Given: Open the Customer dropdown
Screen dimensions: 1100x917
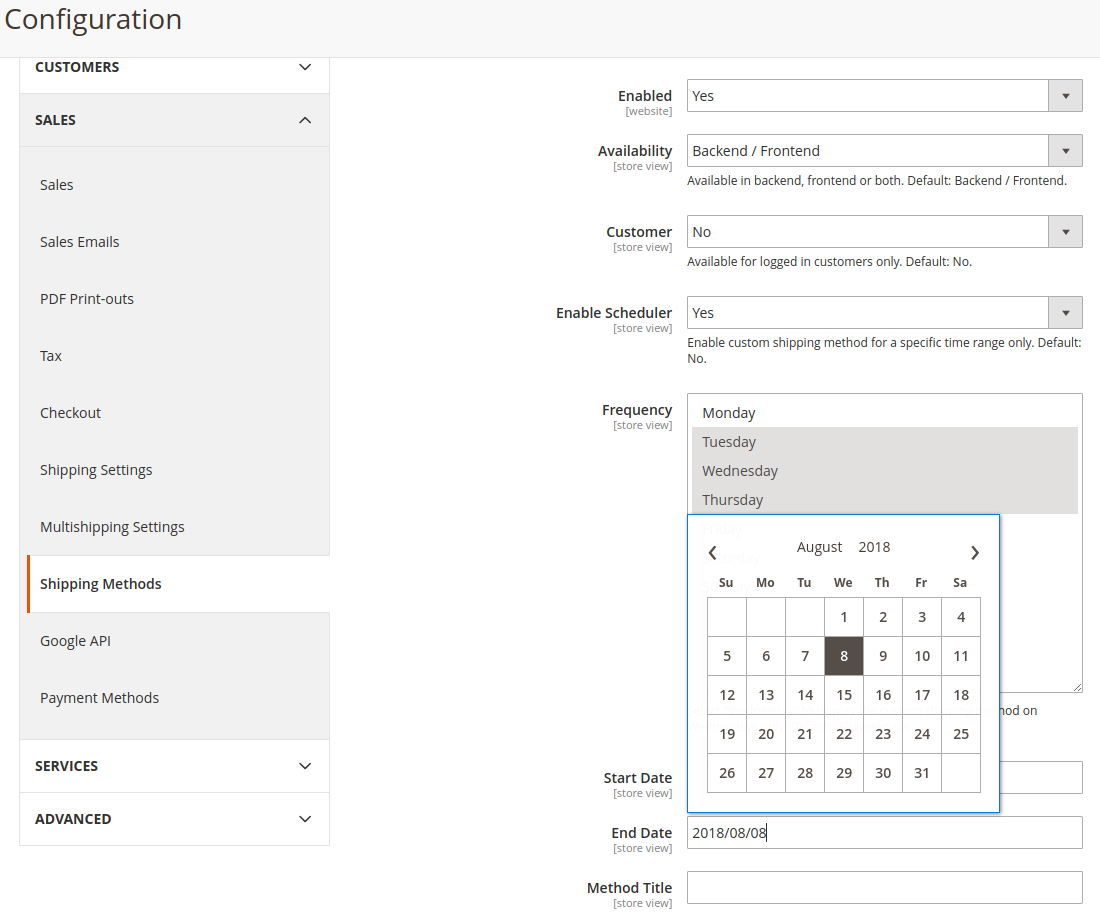Looking at the screenshot, I should coord(884,232).
